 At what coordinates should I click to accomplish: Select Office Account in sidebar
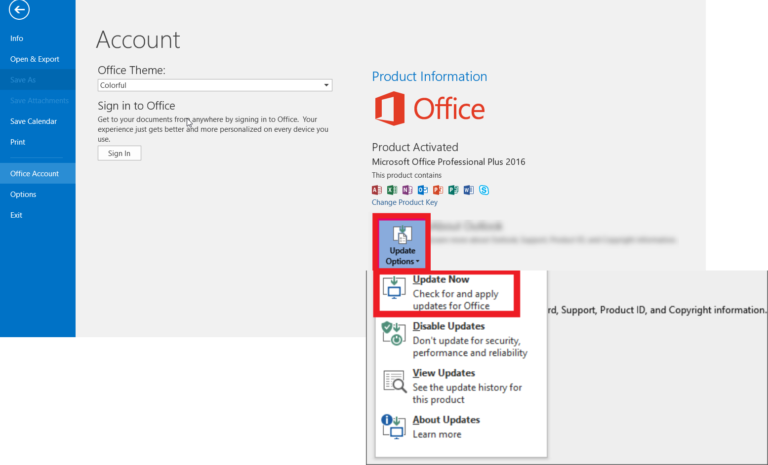34,173
